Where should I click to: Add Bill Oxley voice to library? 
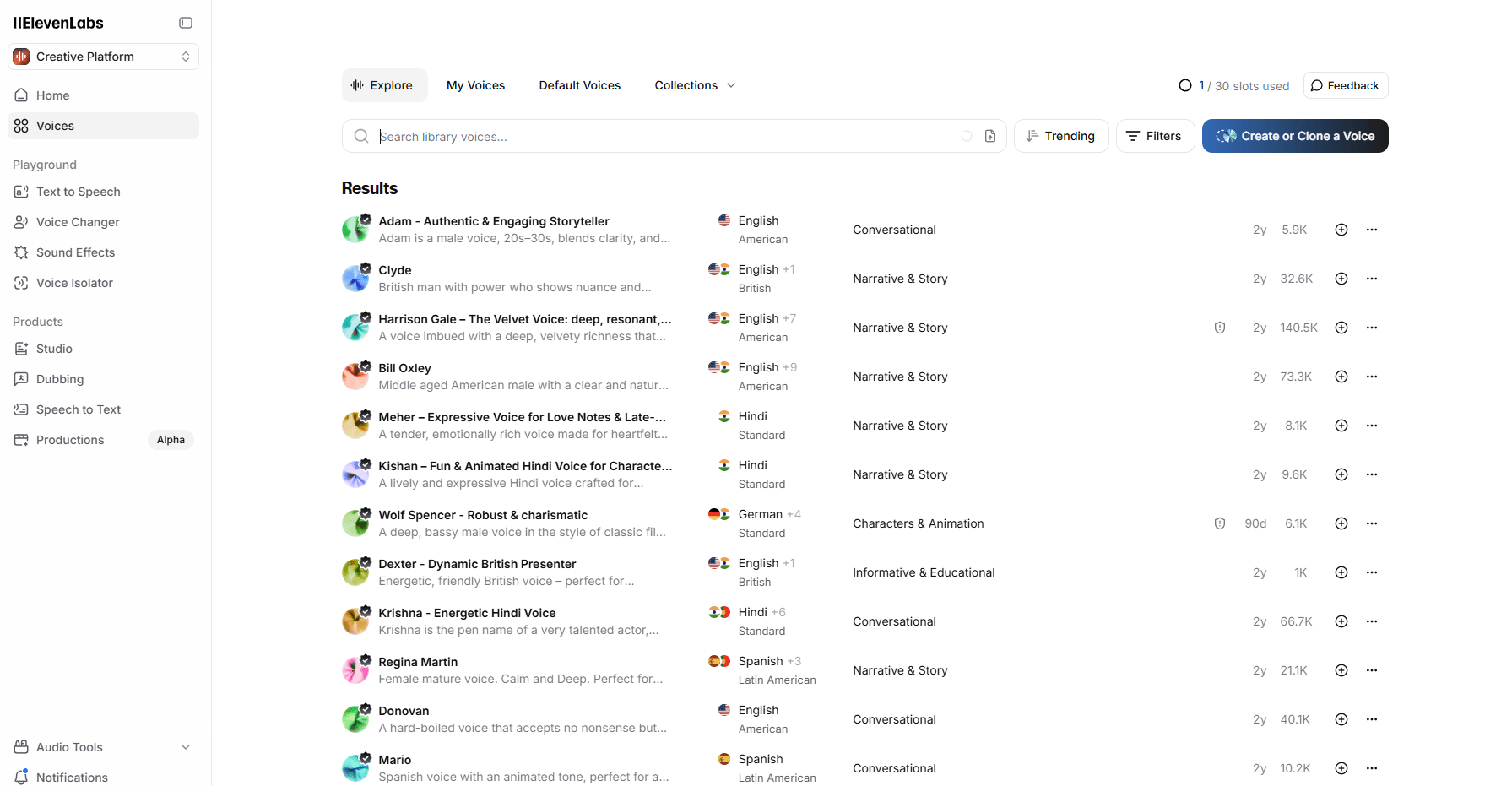pyautogui.click(x=1341, y=377)
